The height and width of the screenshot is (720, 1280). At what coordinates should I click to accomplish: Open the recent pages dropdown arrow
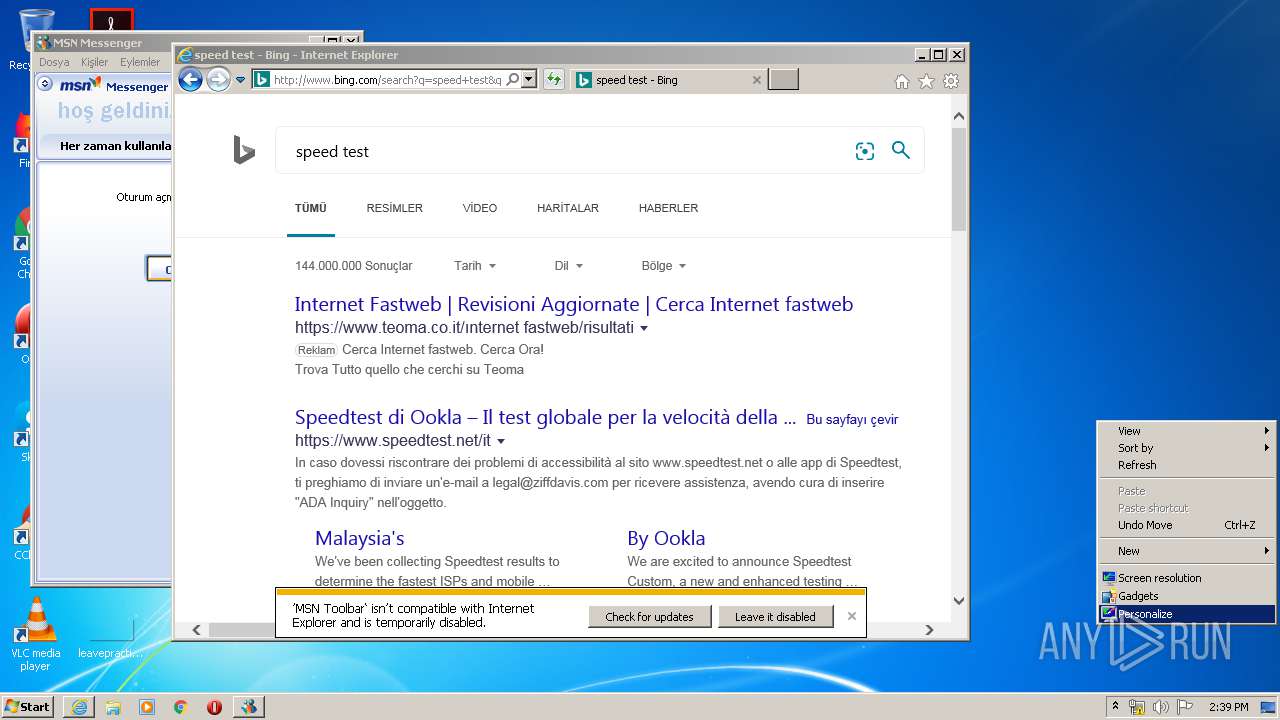point(240,80)
